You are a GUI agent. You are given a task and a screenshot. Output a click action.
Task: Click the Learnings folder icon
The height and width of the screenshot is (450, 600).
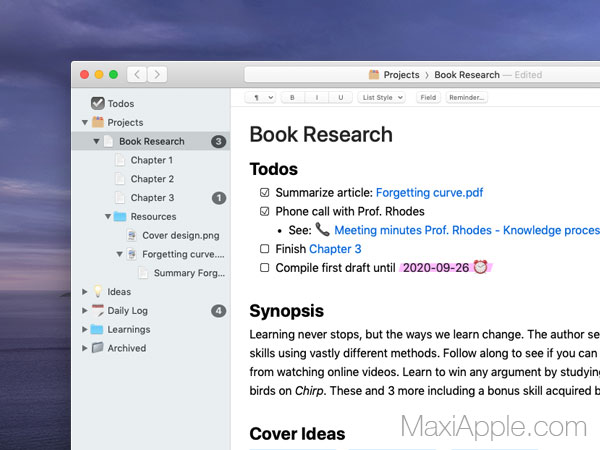[97, 329]
